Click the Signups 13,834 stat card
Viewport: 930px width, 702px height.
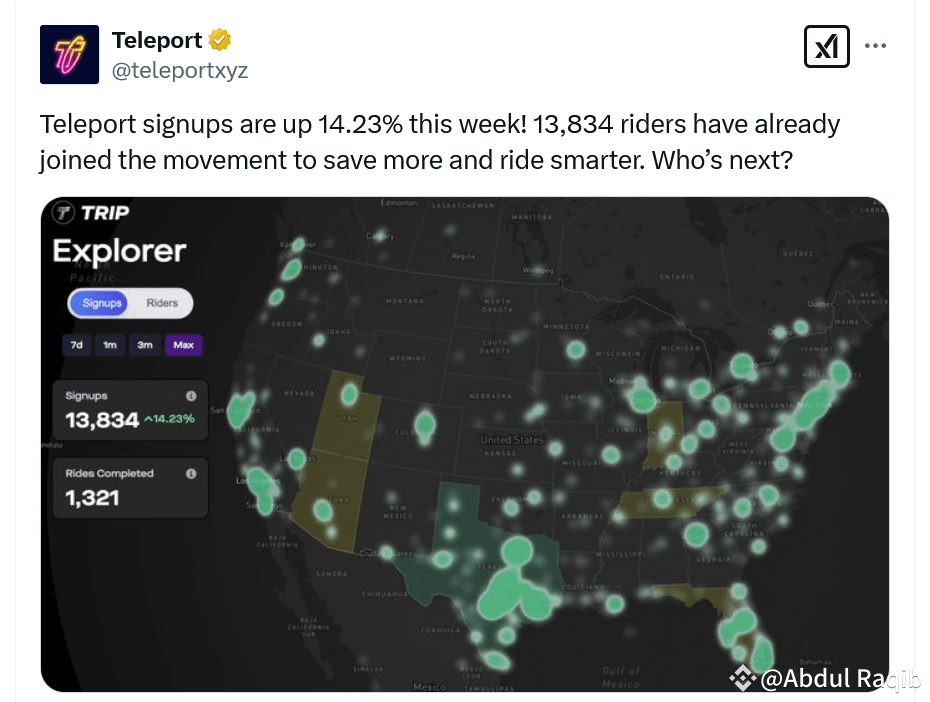tap(130, 410)
